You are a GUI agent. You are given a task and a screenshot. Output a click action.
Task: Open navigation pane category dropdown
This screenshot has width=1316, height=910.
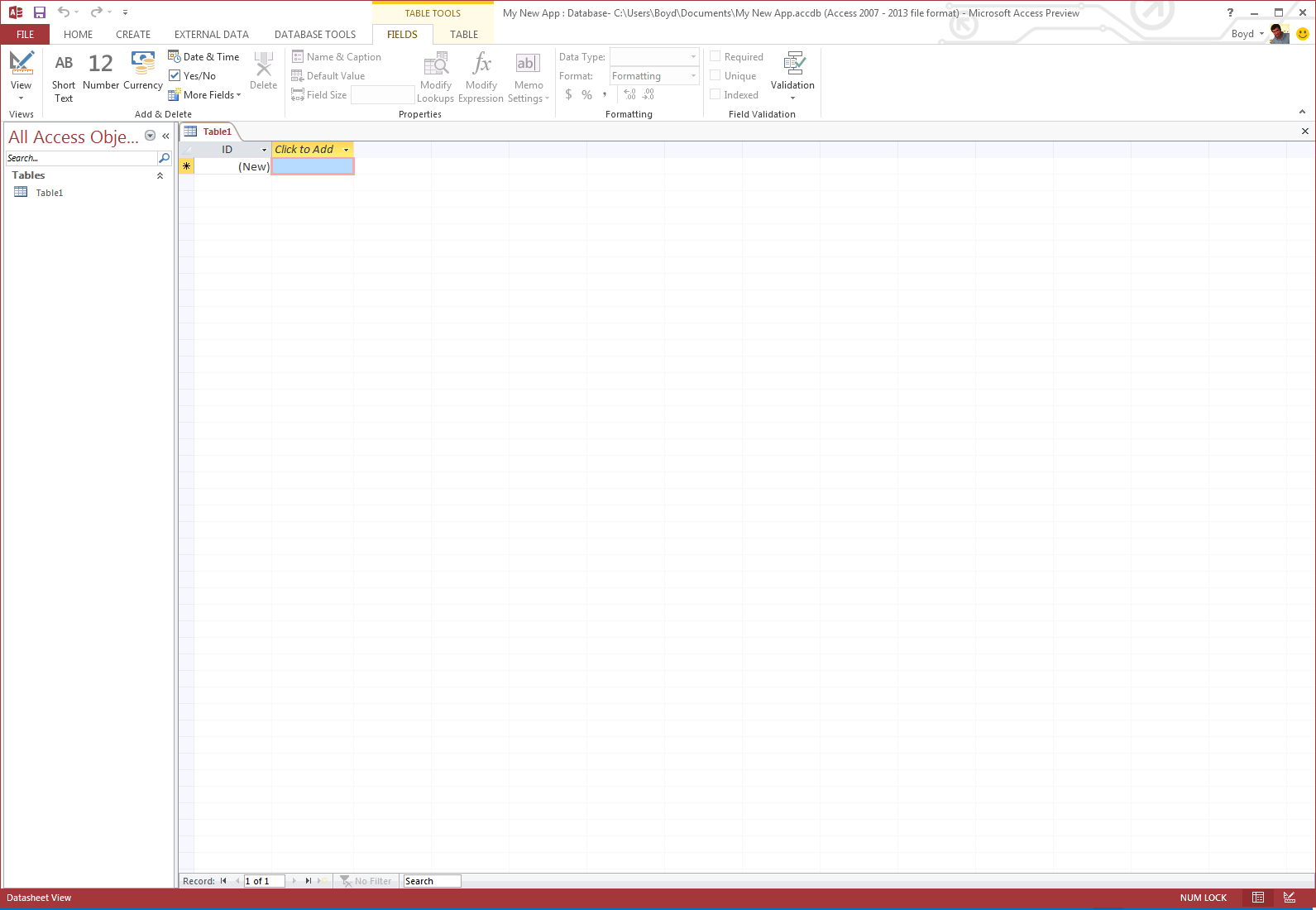point(150,136)
